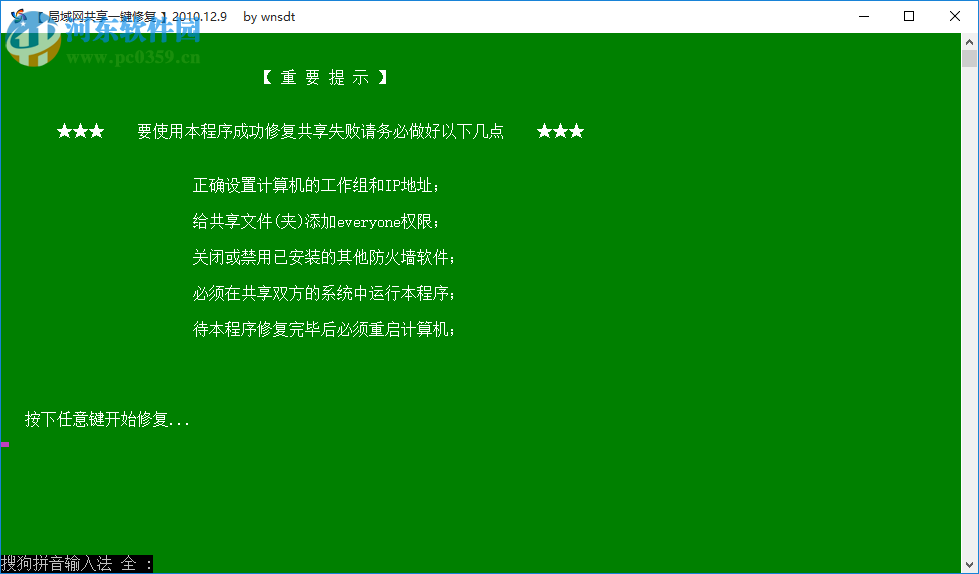The height and width of the screenshot is (574, 979).
Task: Click the vertical scrollbar thumb
Action: (969, 59)
